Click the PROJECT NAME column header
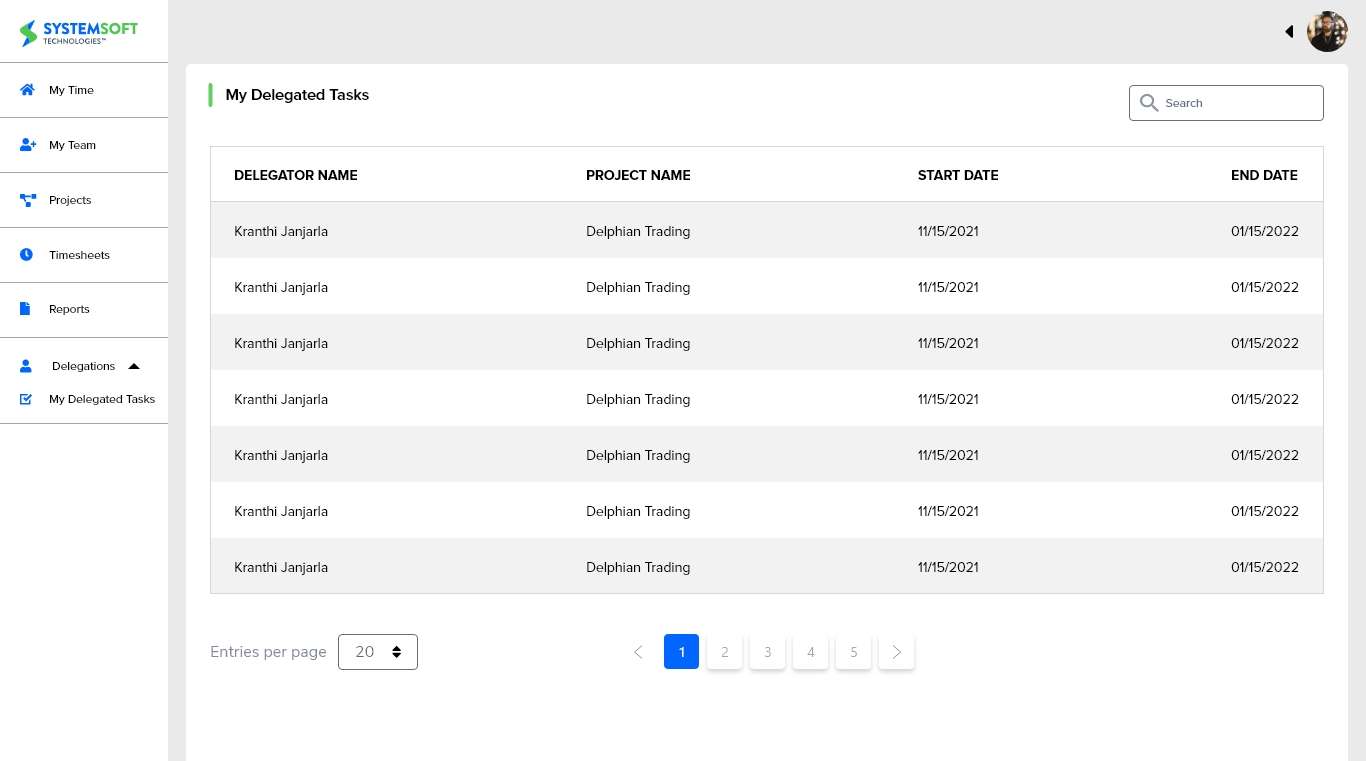 pos(638,175)
